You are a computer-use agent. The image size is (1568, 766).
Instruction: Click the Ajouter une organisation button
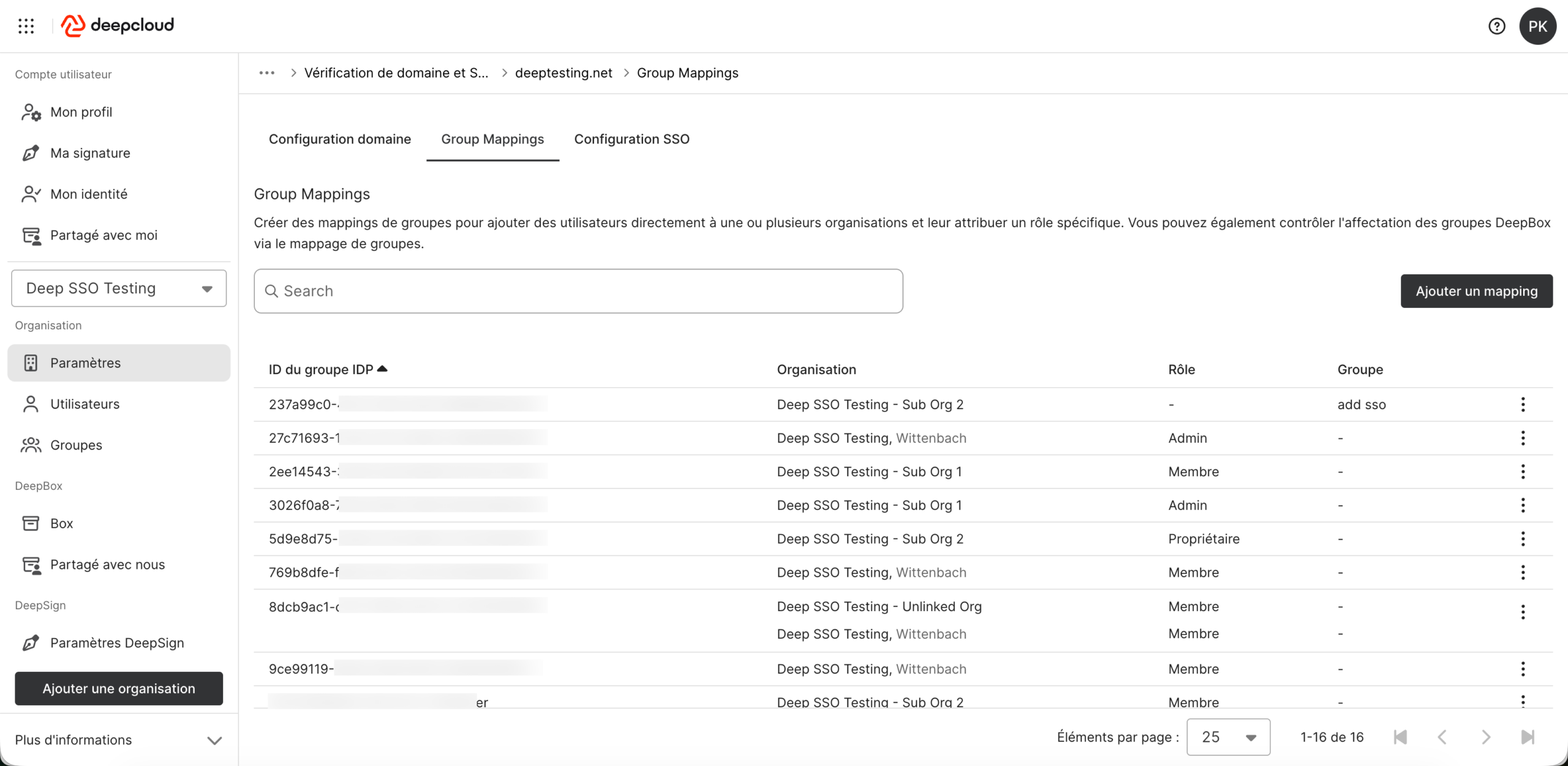[119, 688]
